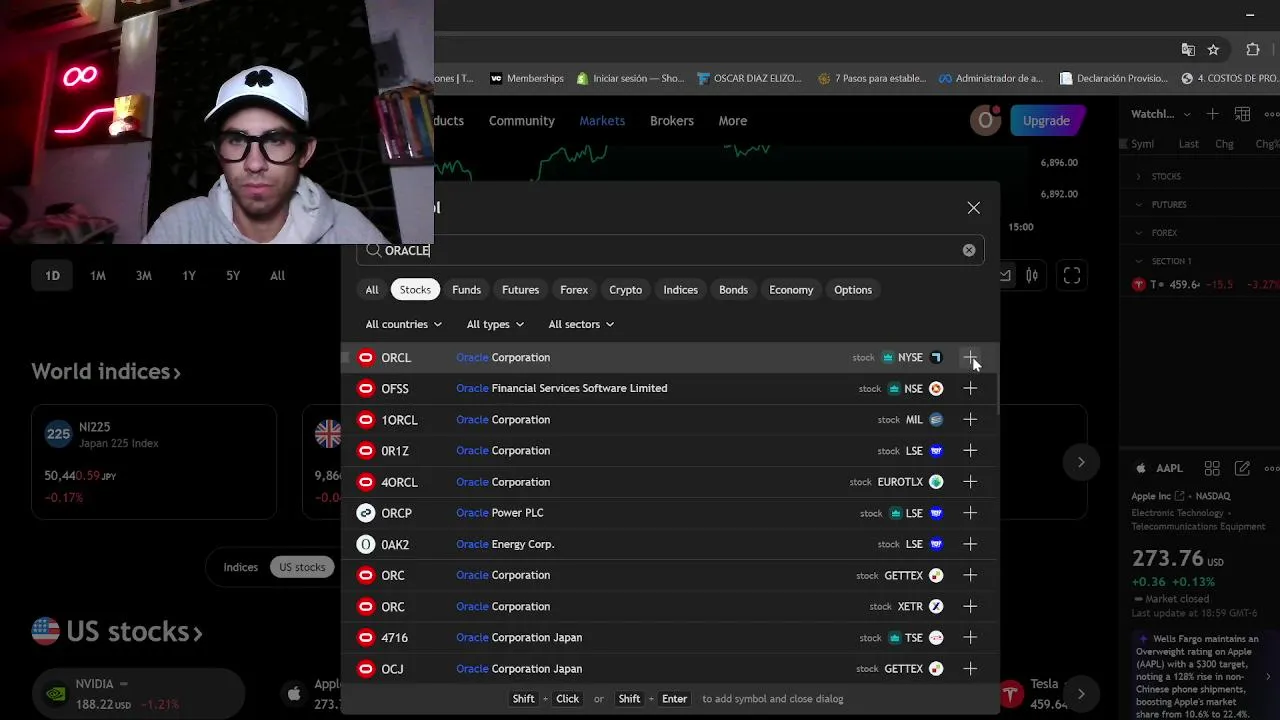Select the Indices filter tab
The width and height of the screenshot is (1280, 720).
(681, 290)
